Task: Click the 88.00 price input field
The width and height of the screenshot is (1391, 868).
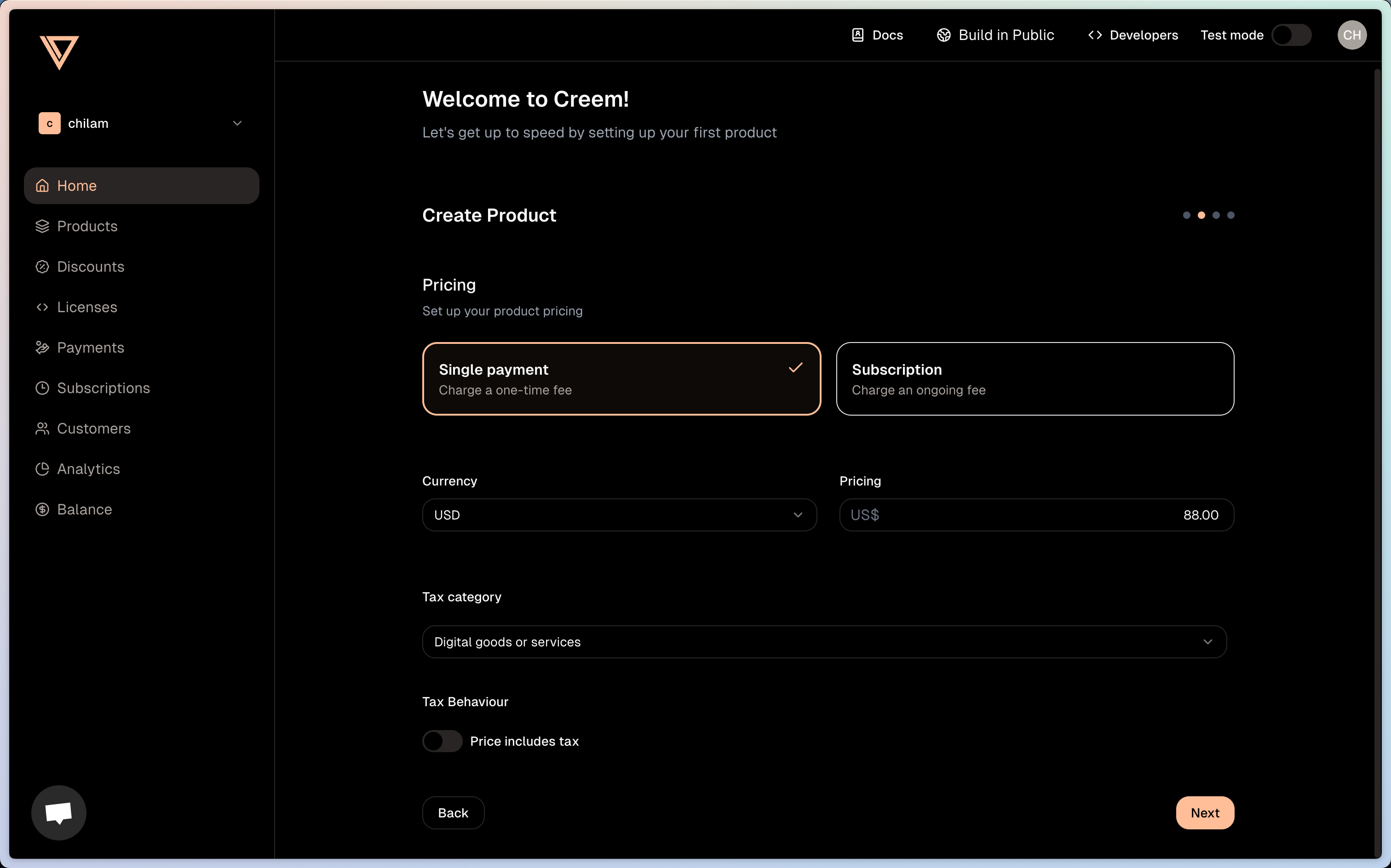Action: click(x=1036, y=515)
